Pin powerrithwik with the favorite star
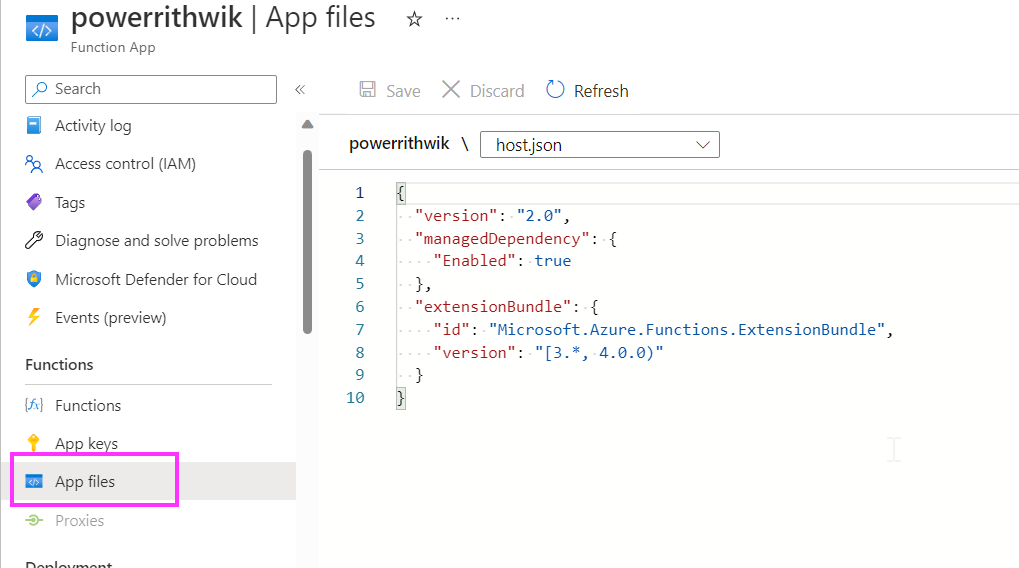This screenshot has width=1019, height=568. coord(414,19)
